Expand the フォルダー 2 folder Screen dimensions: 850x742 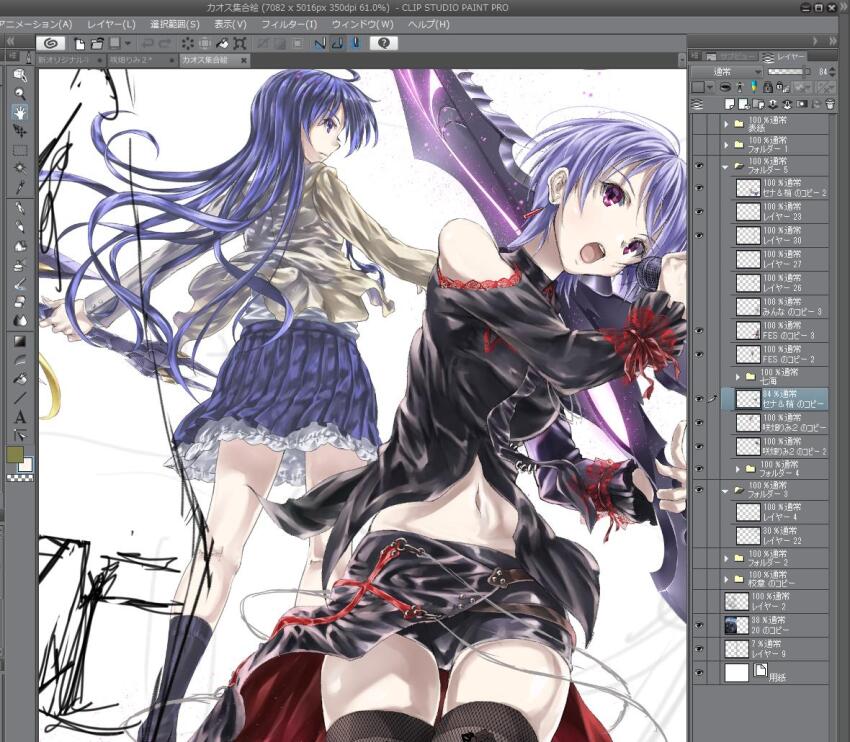click(x=726, y=558)
